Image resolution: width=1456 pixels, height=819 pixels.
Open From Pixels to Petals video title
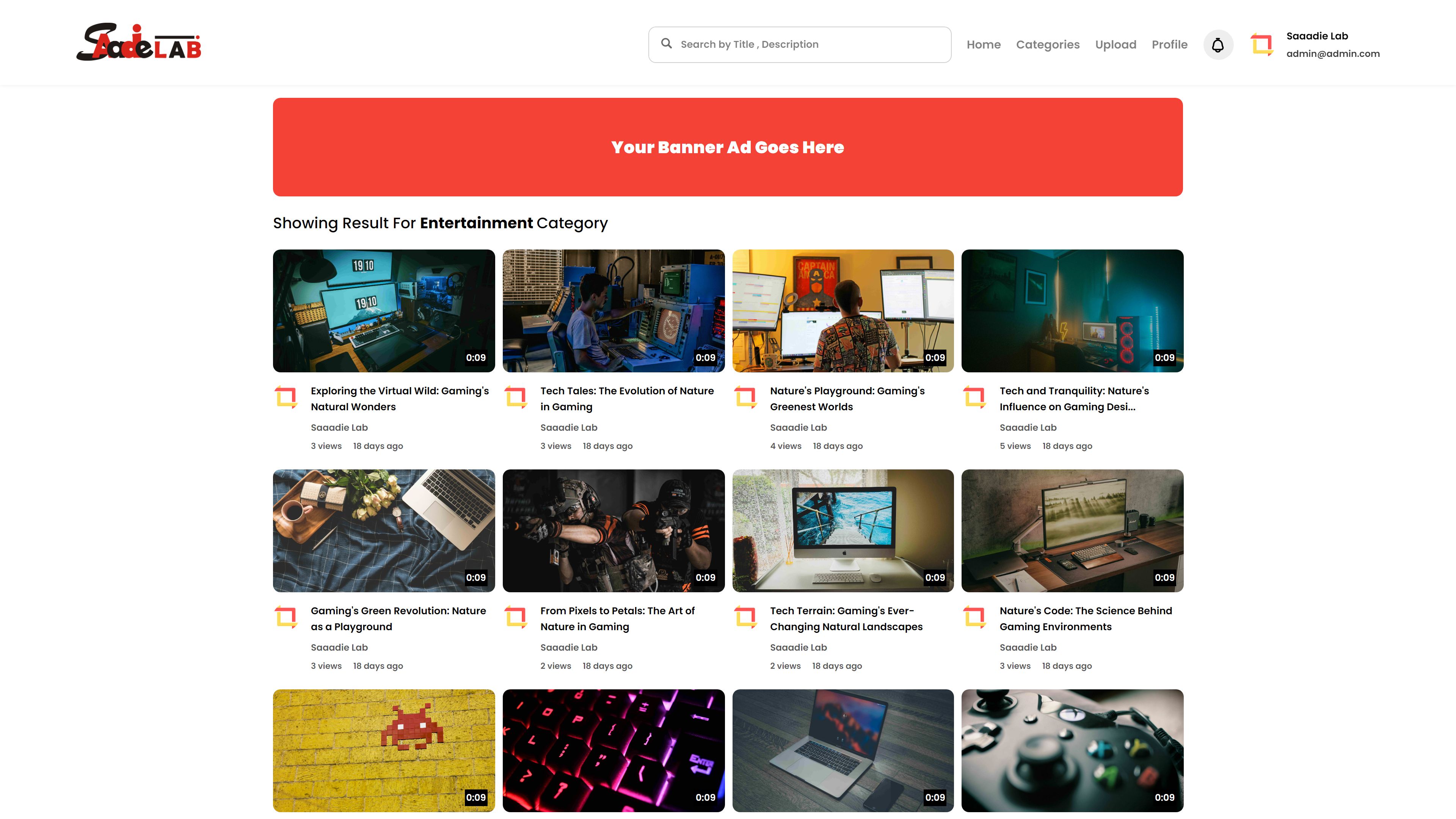(x=617, y=618)
